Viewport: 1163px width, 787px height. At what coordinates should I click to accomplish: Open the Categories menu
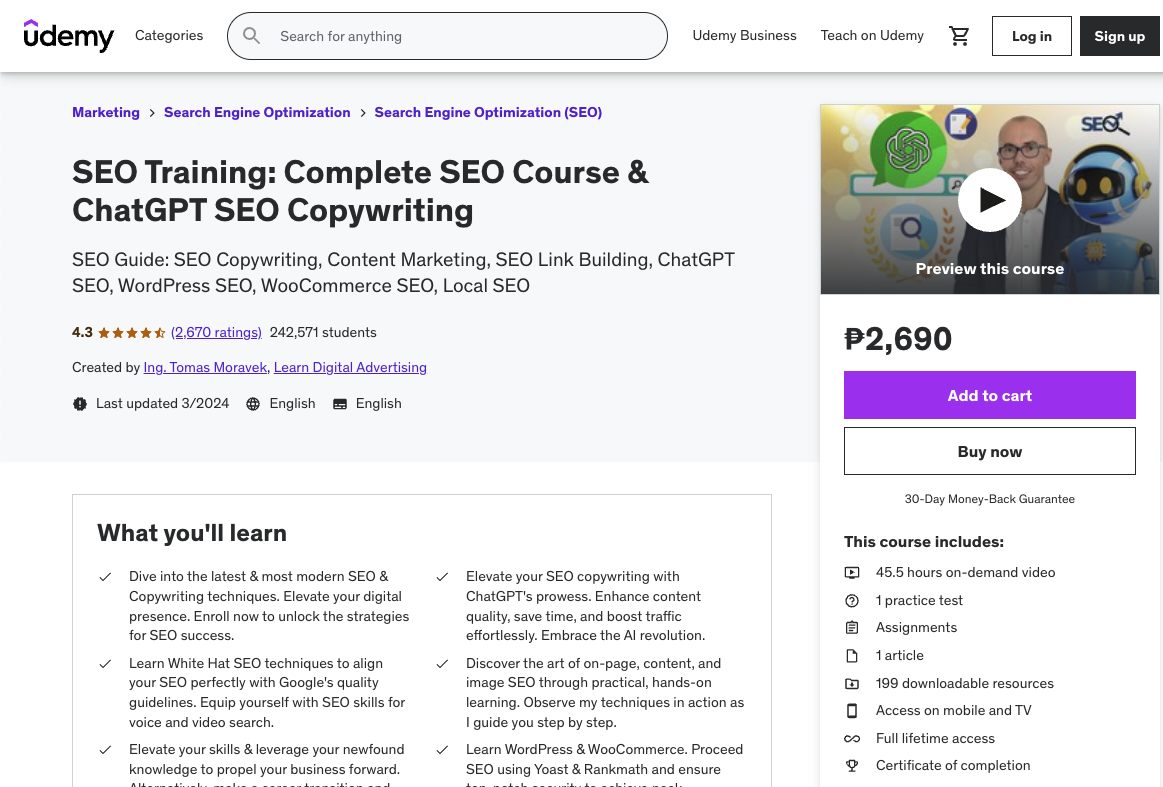pos(169,36)
